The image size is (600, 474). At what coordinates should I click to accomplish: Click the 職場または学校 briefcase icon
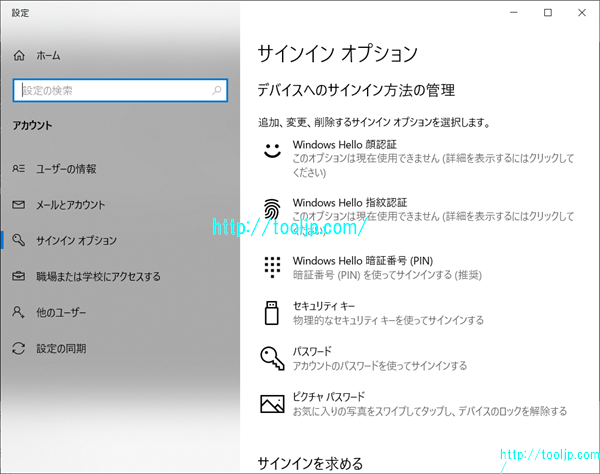click(19, 276)
